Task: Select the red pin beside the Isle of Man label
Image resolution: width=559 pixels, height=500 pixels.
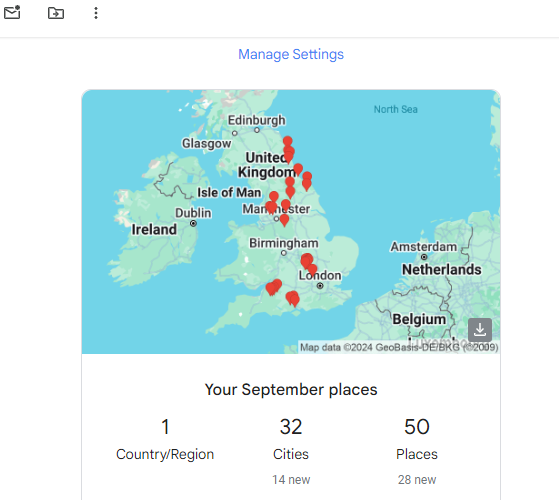Action: (274, 197)
